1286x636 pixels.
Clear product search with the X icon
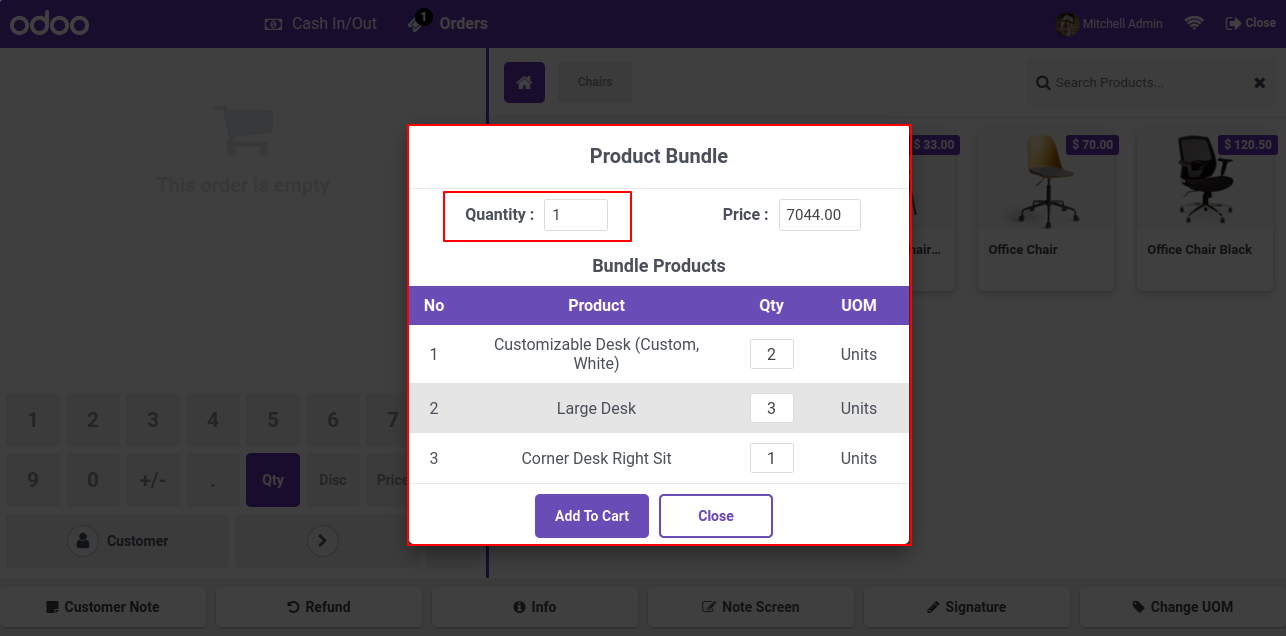(x=1260, y=83)
